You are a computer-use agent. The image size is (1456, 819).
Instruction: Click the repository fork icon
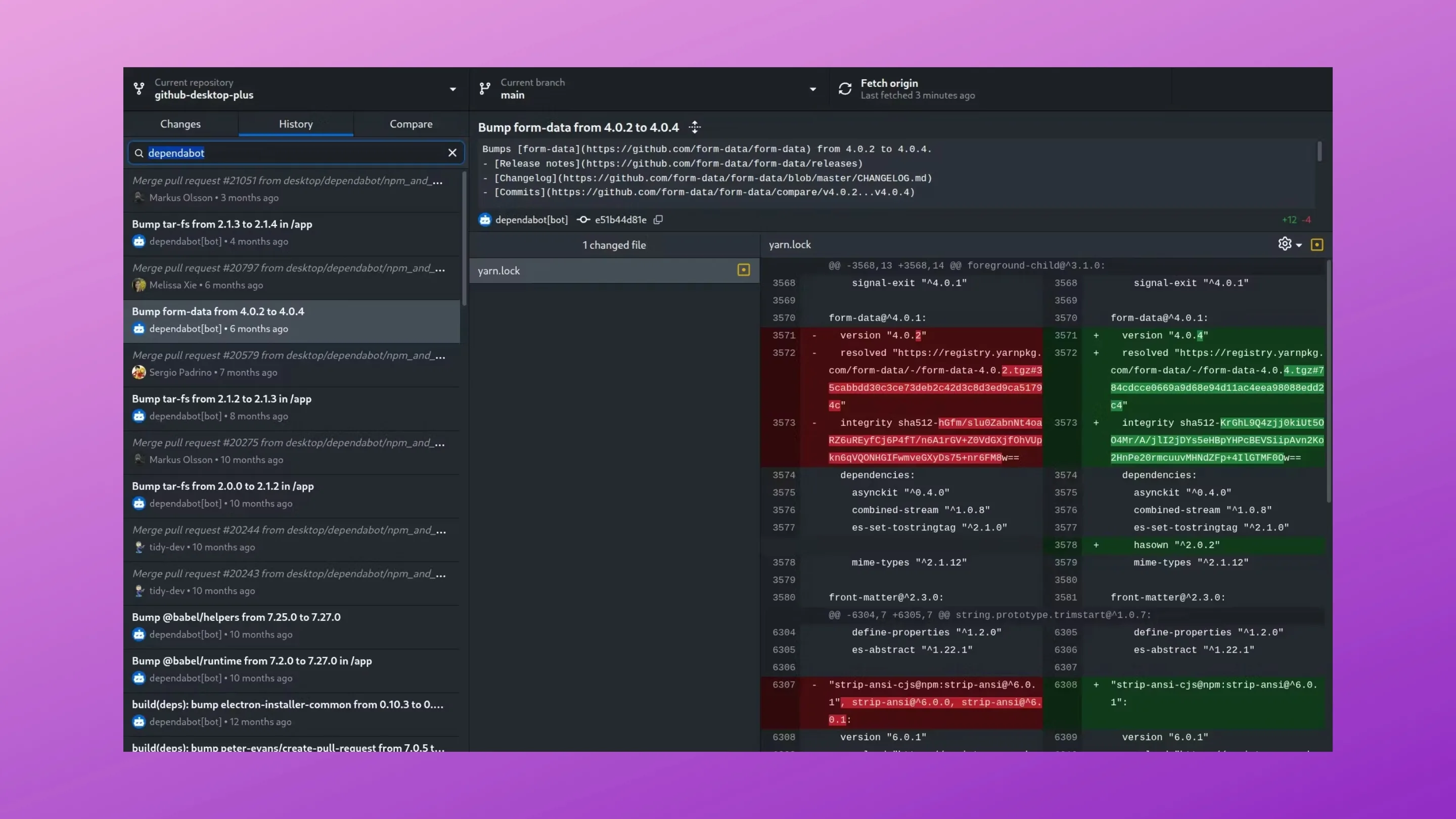[x=139, y=89]
